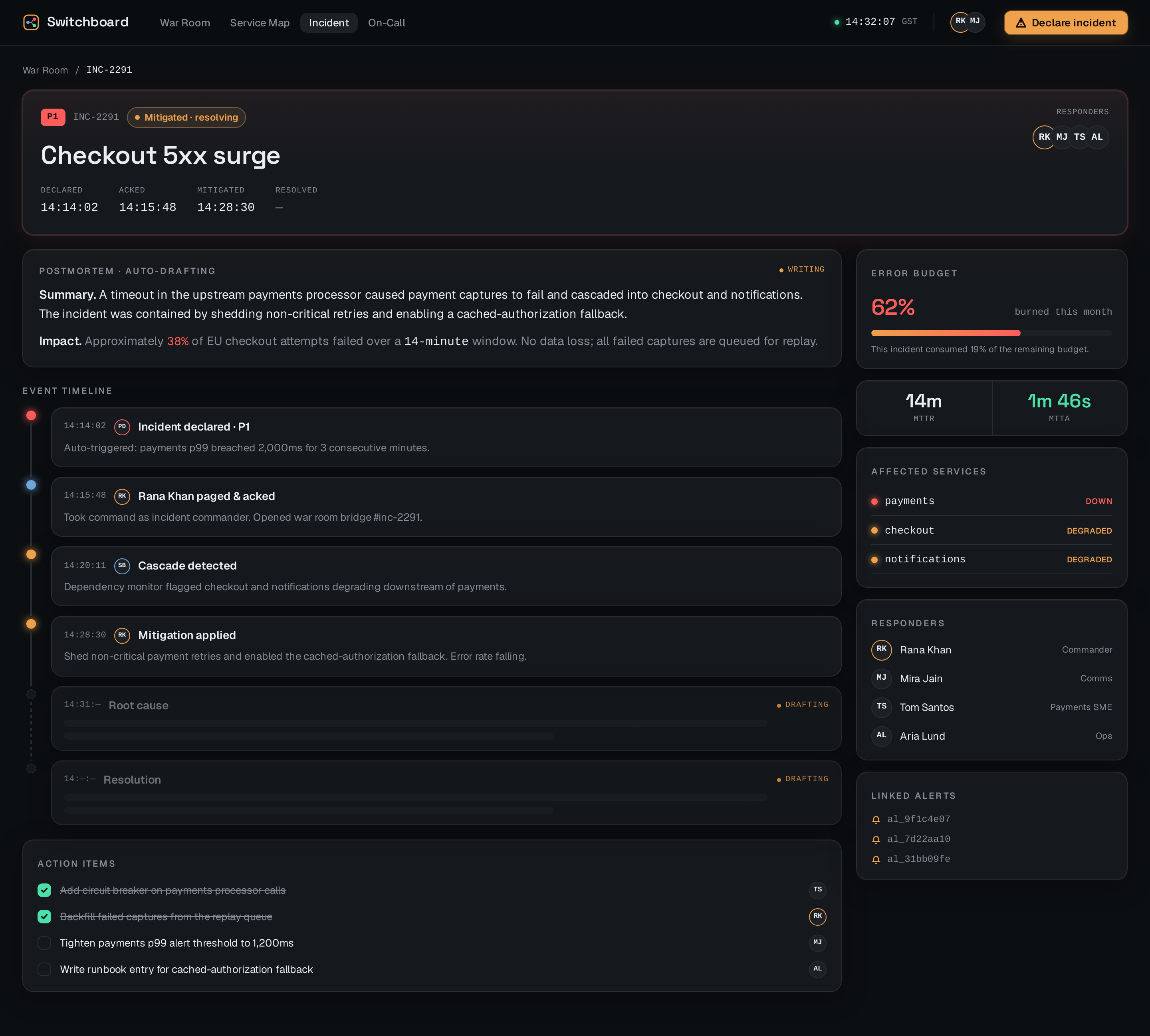This screenshot has height=1036, width=1150.
Task: Click the Switchboard logo icon
Action: [x=31, y=22]
